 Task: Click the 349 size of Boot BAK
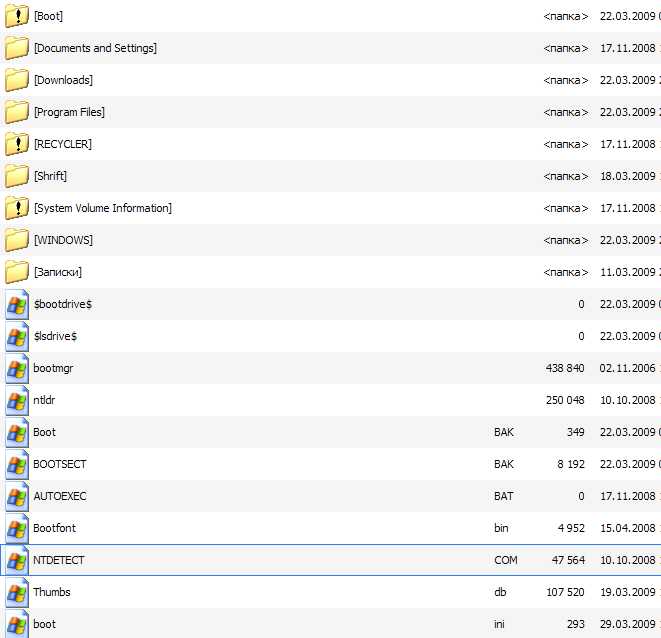pyautogui.click(x=576, y=433)
